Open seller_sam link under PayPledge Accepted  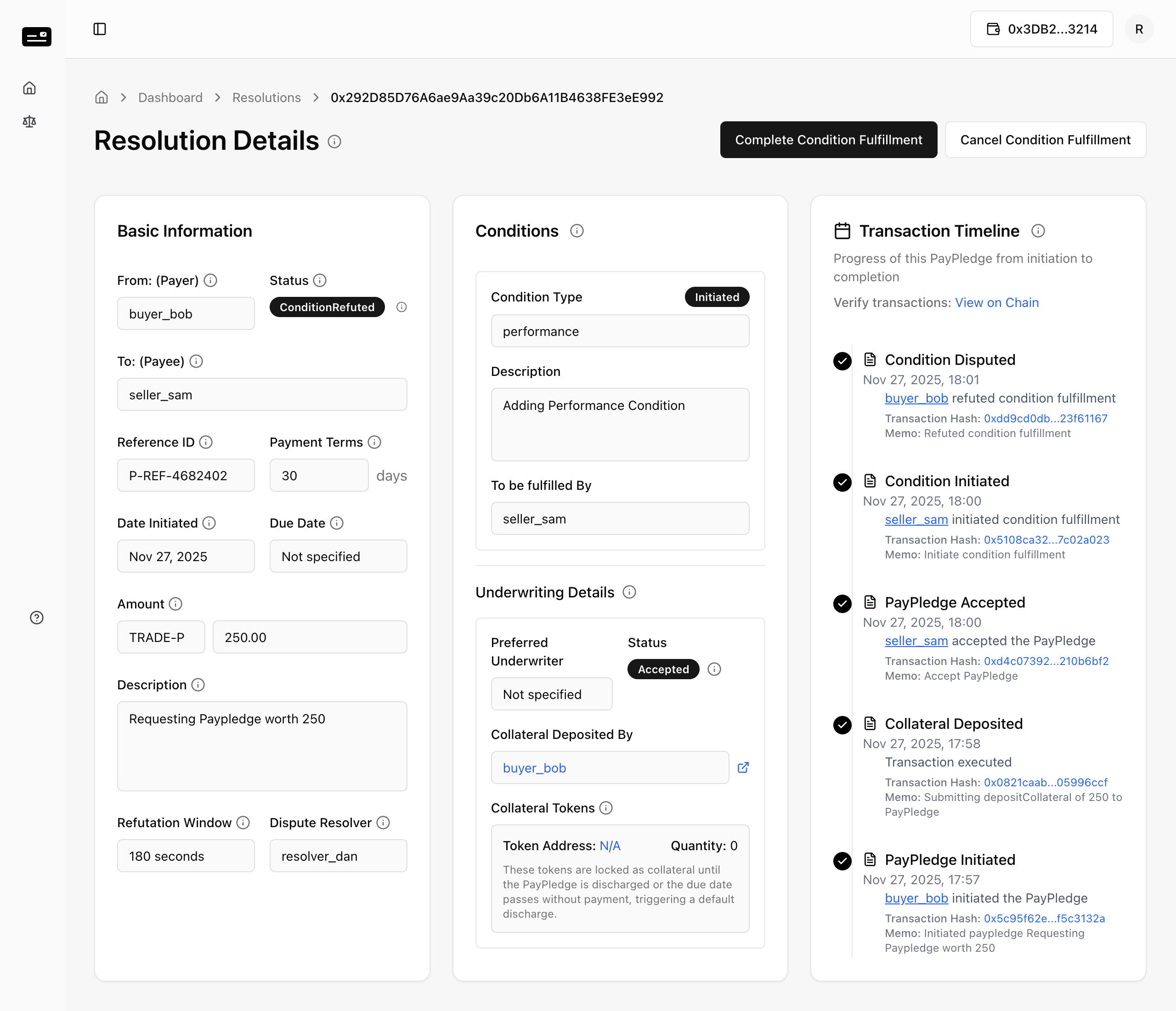pos(916,641)
